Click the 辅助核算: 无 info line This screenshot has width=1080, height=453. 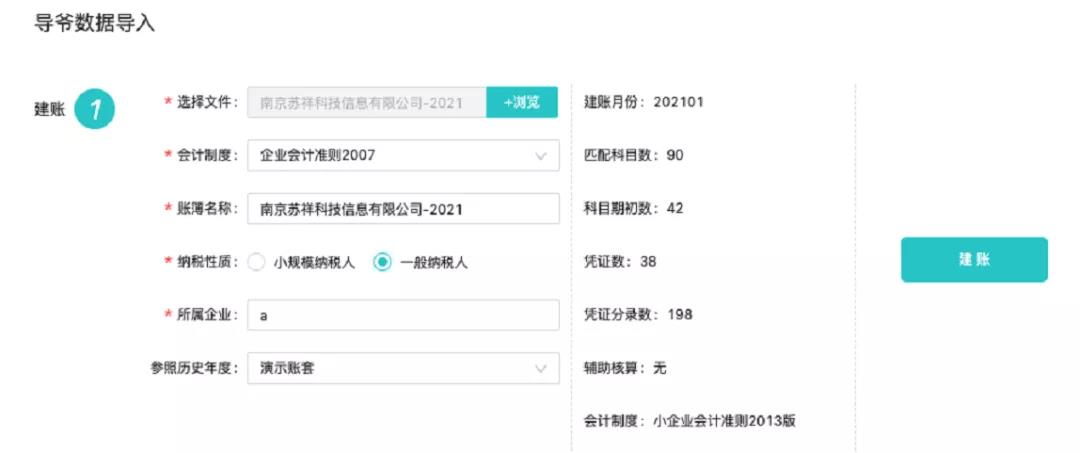[625, 368]
